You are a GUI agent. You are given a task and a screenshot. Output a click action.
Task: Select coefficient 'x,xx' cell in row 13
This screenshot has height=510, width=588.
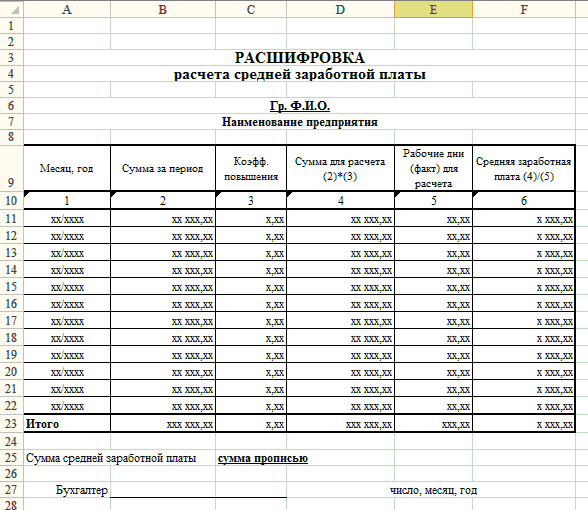click(x=251, y=253)
